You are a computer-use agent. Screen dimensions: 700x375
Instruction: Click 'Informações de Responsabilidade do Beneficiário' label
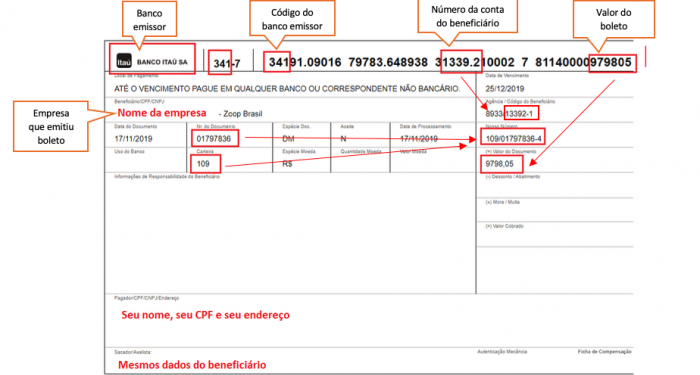[x=167, y=176]
